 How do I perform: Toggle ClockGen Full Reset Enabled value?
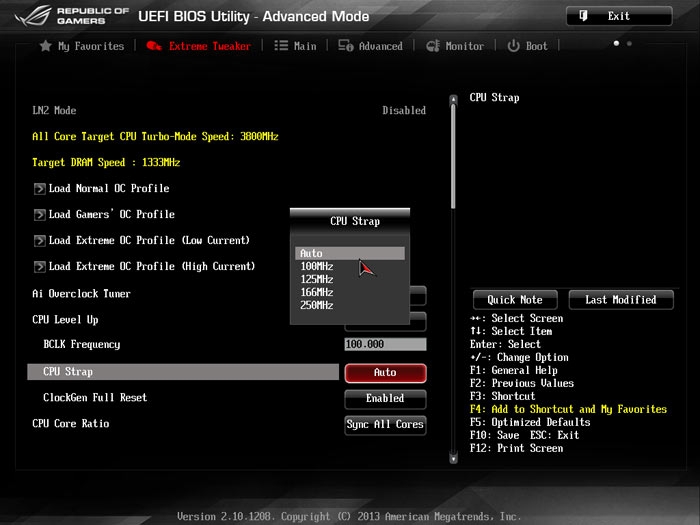pos(385,398)
